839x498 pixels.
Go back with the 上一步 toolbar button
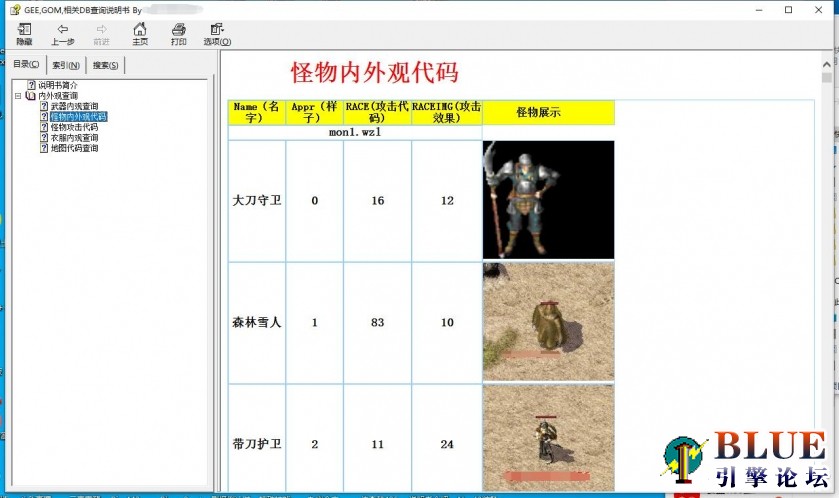click(x=63, y=34)
